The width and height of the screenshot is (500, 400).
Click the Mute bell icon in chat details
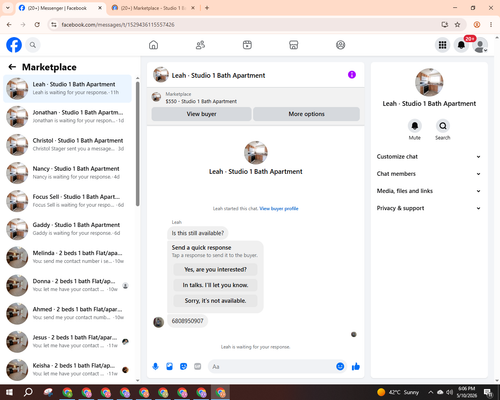pyautogui.click(x=415, y=126)
